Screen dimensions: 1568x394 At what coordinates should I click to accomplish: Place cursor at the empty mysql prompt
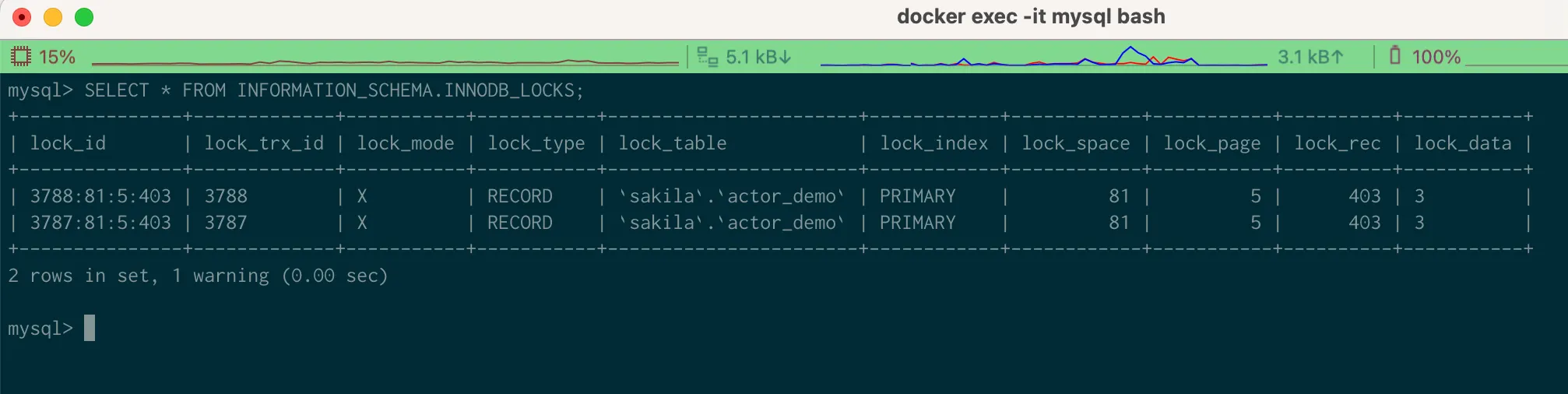[90, 328]
